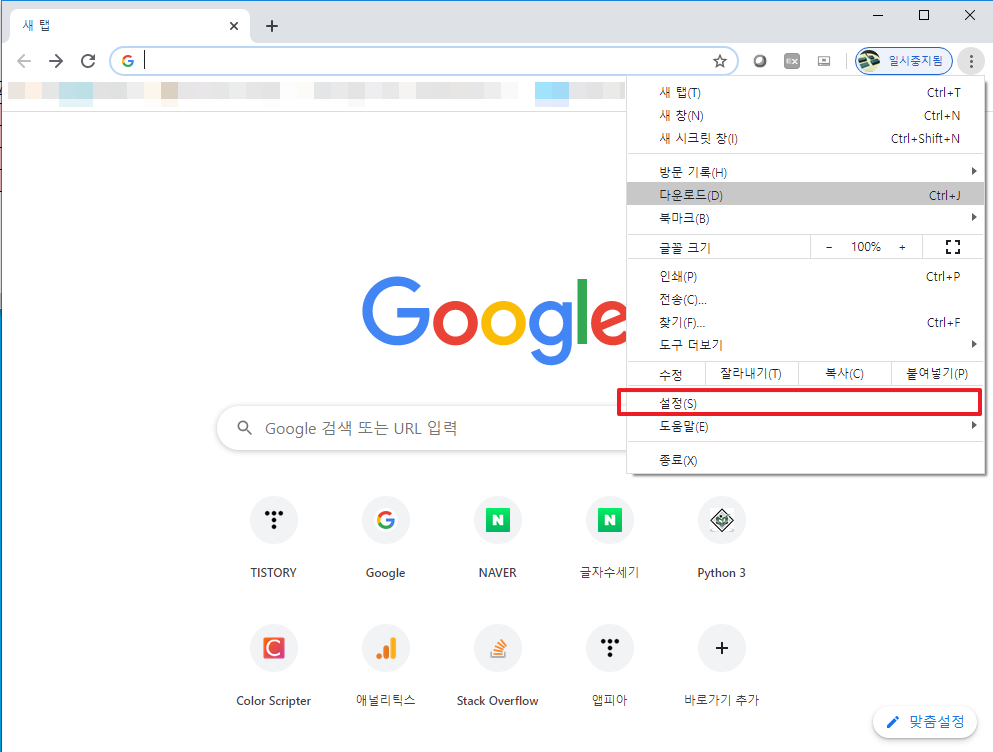Click the 100% zoom value
The width and height of the screenshot is (993, 752).
pyautogui.click(x=865, y=247)
